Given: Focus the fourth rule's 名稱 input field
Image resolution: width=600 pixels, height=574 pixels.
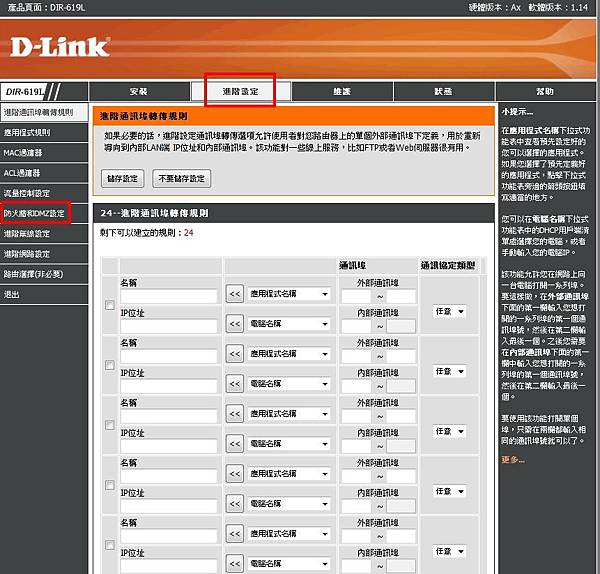Looking at the screenshot, I should pyautogui.click(x=169, y=476).
